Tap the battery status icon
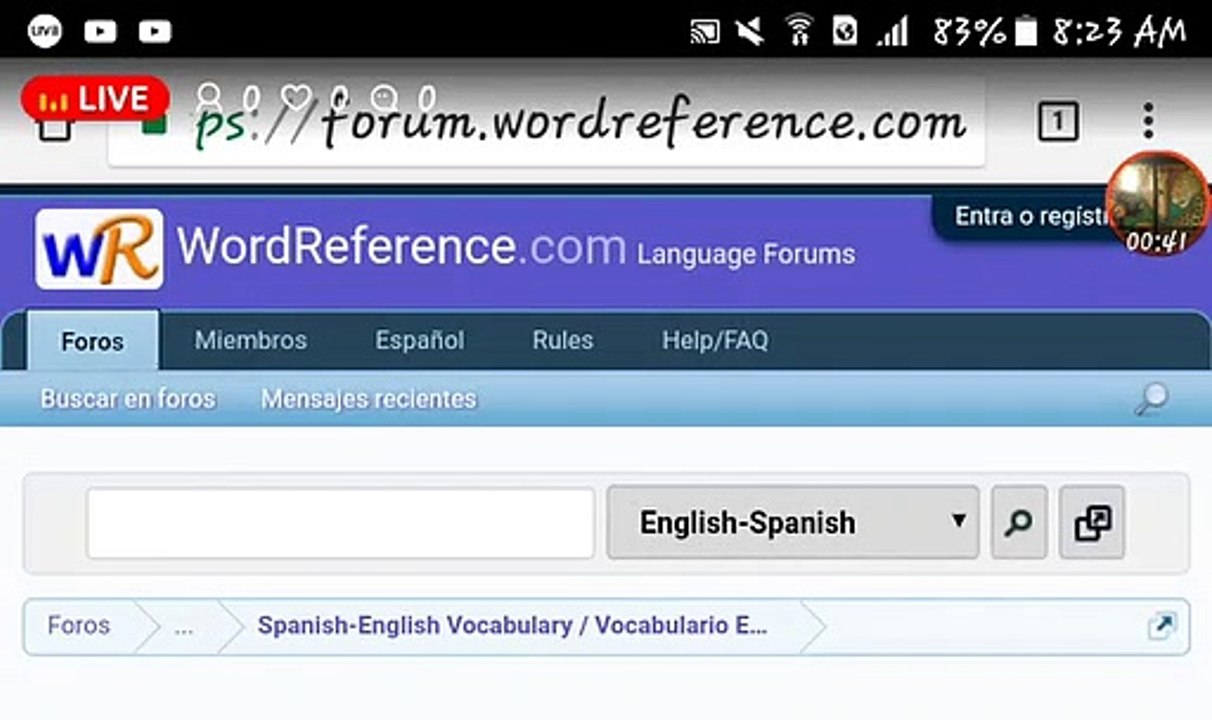The height and width of the screenshot is (720, 1212). point(1026,32)
